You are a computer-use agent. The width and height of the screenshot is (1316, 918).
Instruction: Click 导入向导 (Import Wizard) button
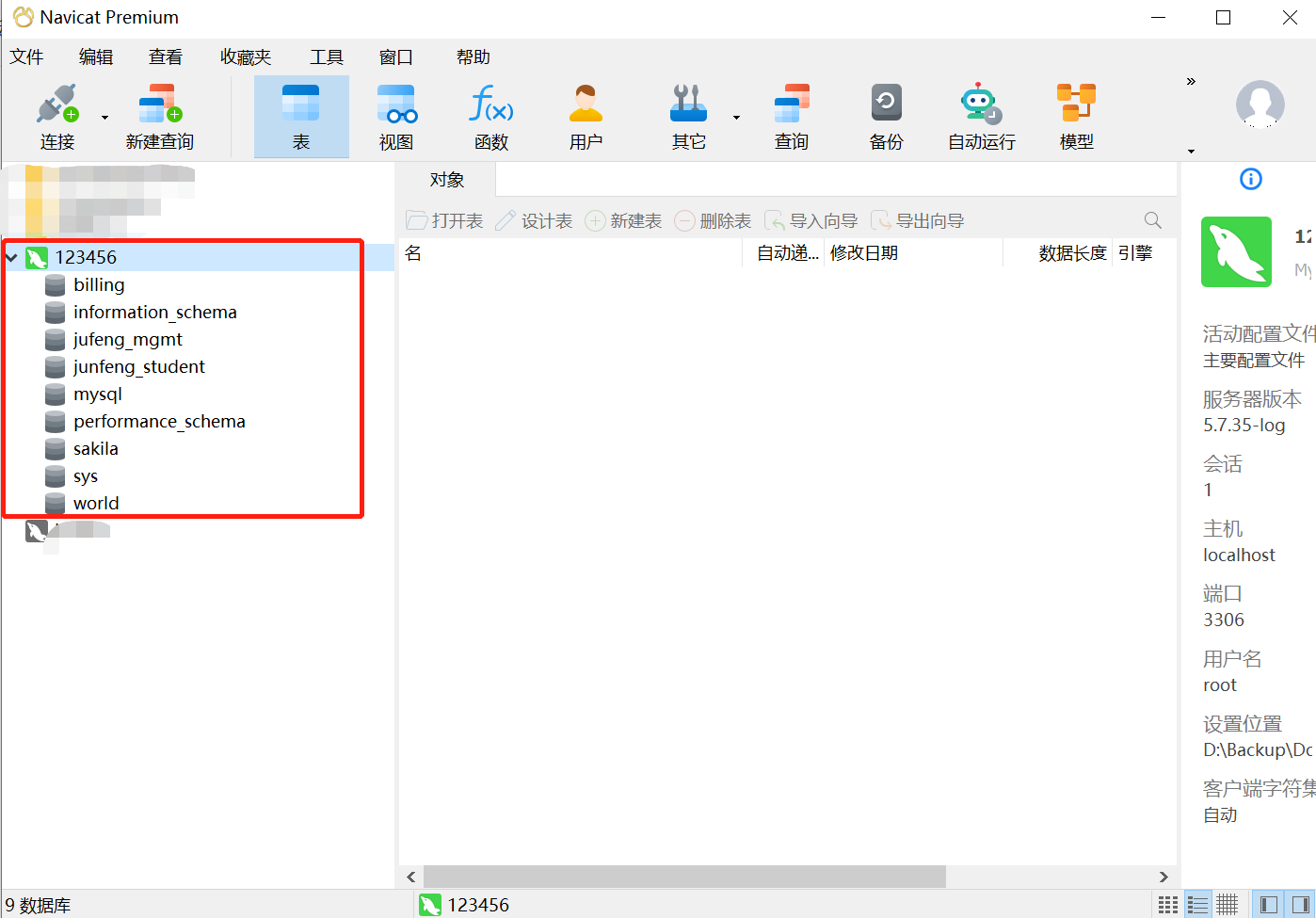[811, 221]
